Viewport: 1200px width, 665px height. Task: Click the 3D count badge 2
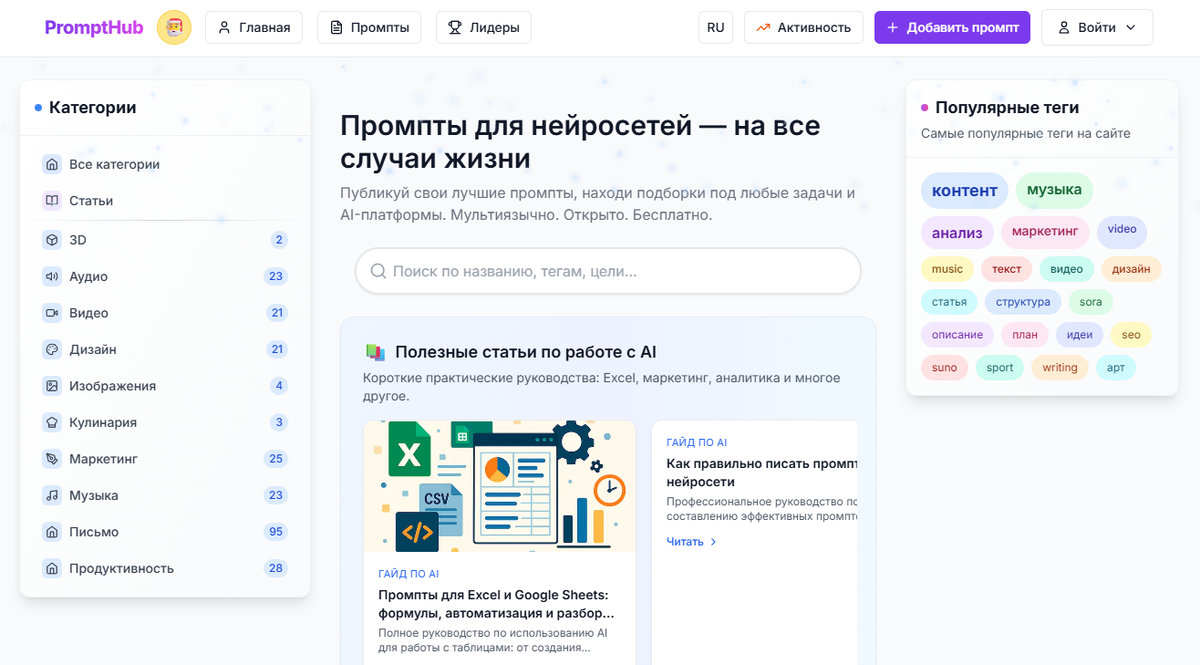[x=279, y=240]
